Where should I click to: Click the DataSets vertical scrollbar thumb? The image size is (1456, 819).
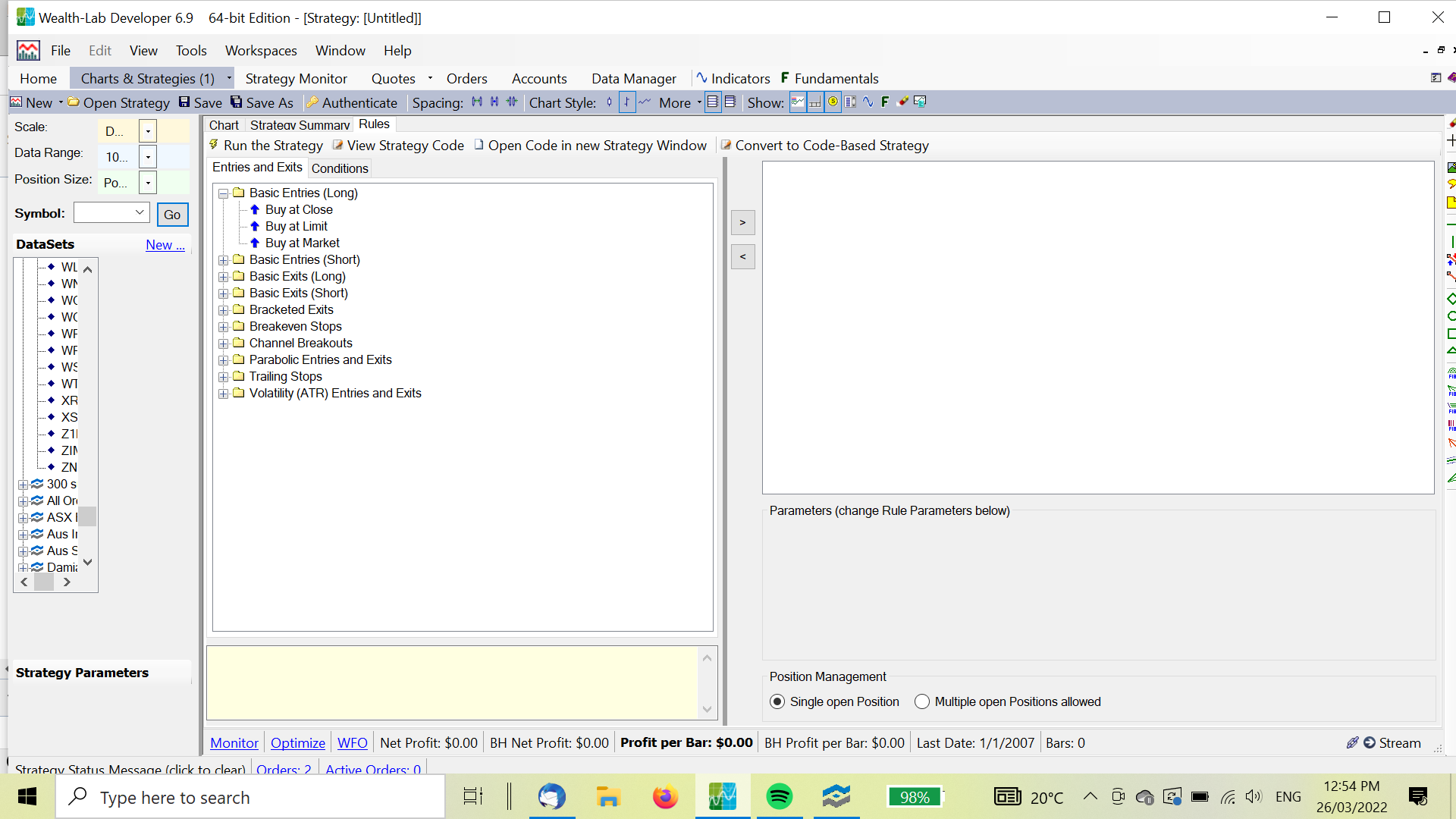point(88,516)
